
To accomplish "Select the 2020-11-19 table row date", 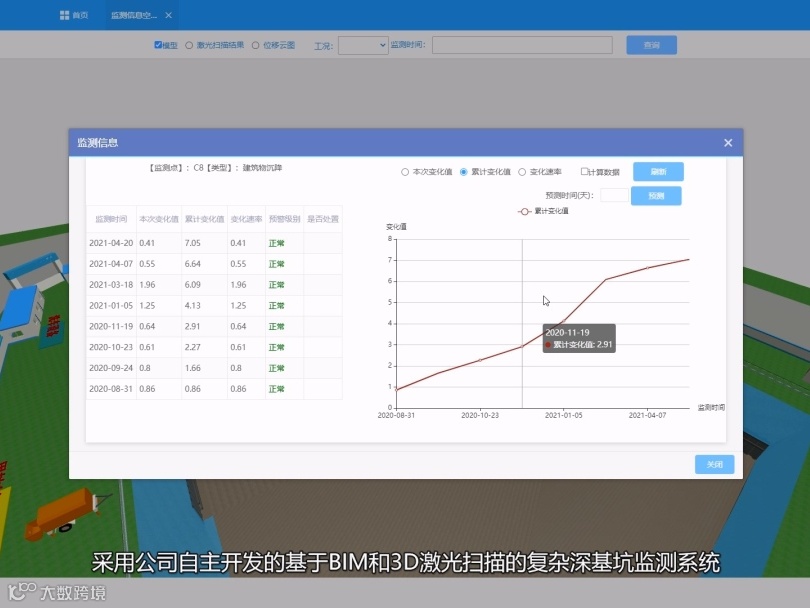I will [x=111, y=326].
